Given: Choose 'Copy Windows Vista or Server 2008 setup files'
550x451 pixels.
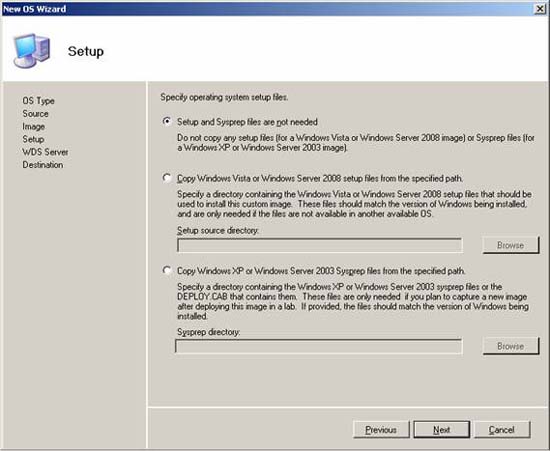Looking at the screenshot, I should [x=167, y=178].
